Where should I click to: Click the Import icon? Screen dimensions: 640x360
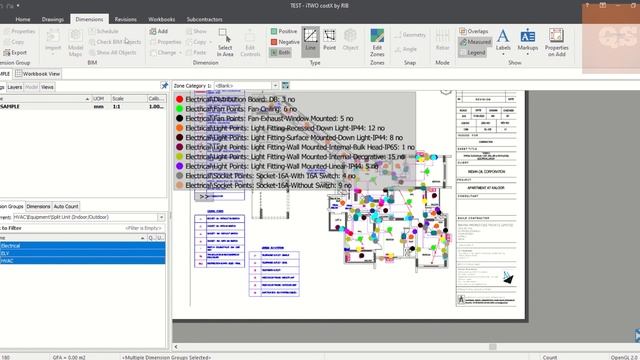[x=53, y=40]
